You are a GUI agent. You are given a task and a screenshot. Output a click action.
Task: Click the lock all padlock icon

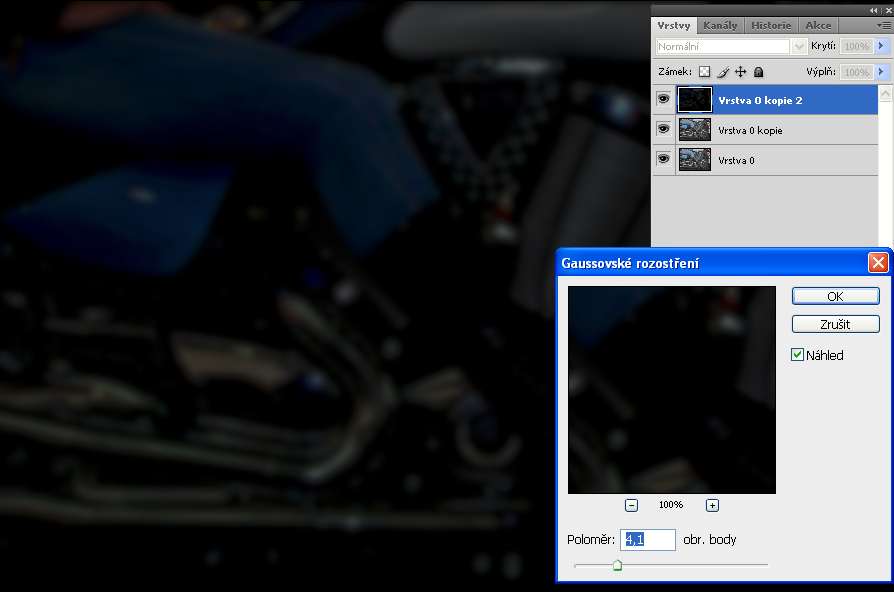[758, 72]
